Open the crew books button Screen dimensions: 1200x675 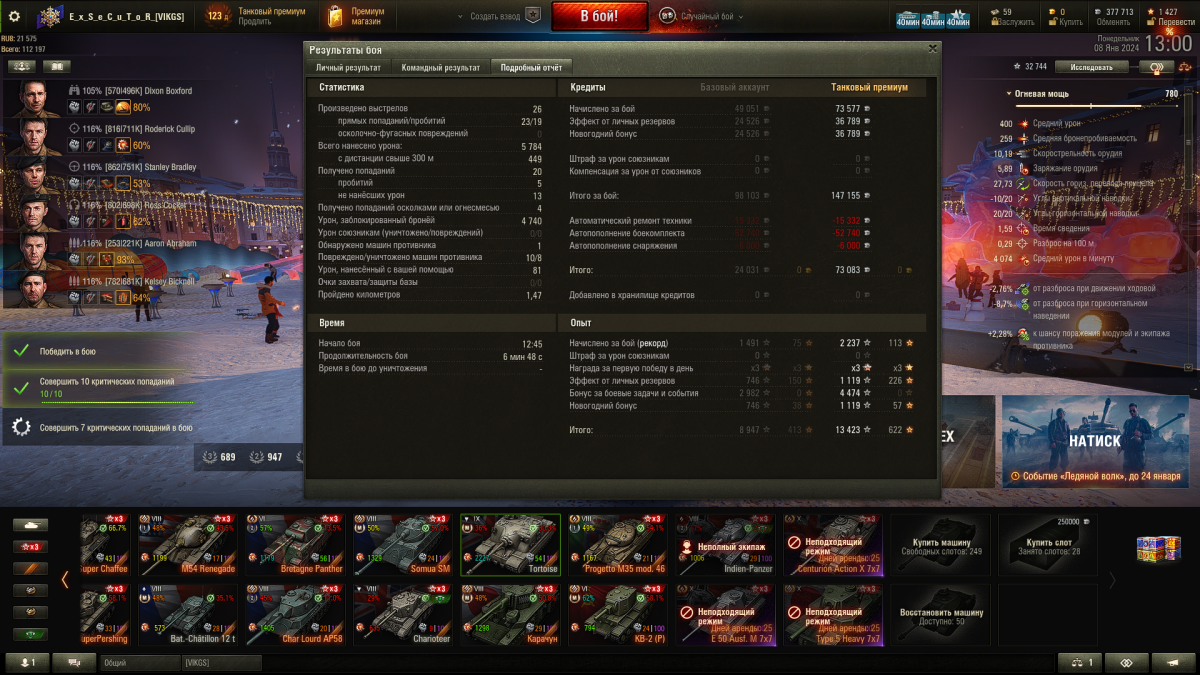click(x=57, y=66)
